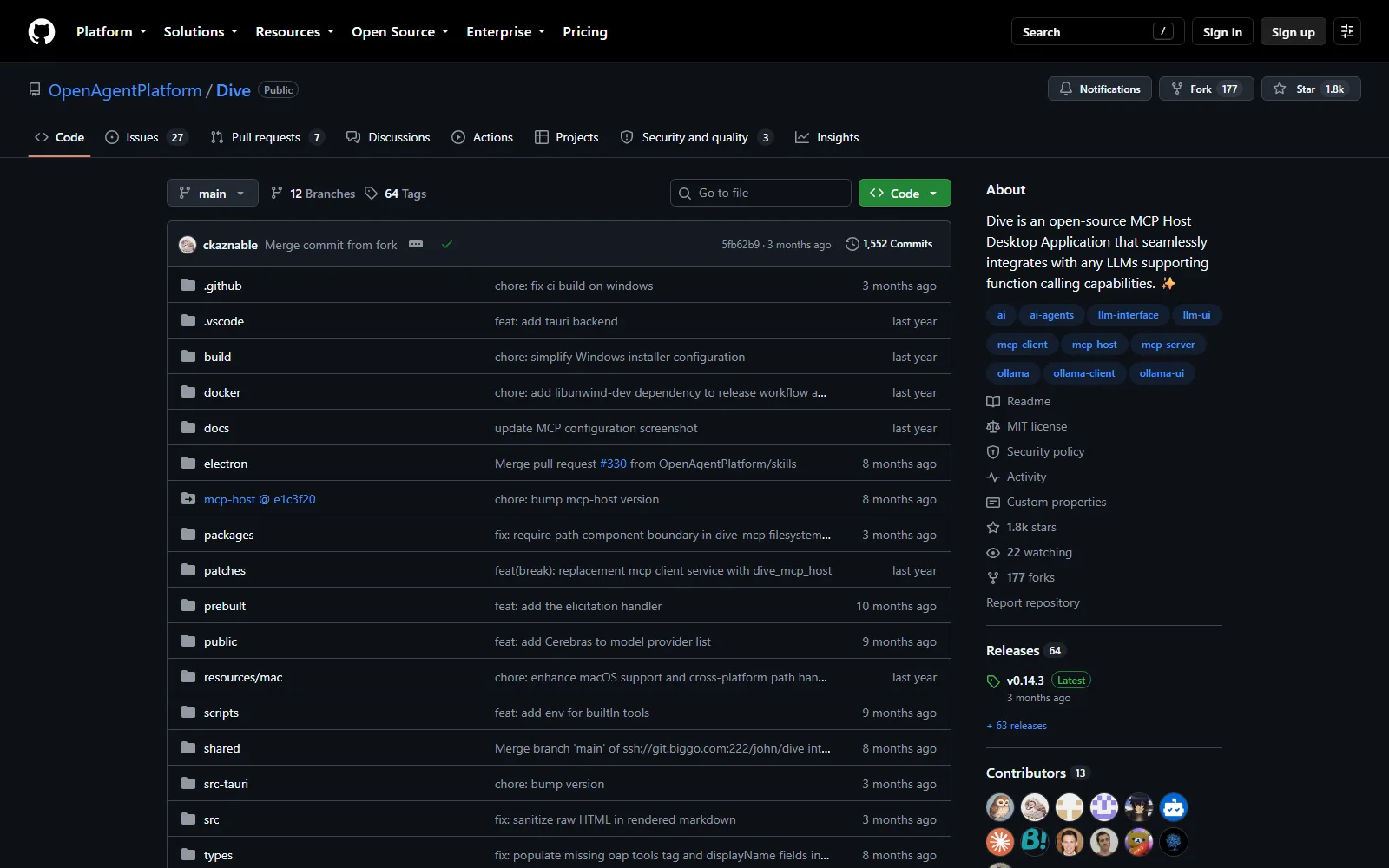Star the repository with the Star button

tap(1311, 89)
